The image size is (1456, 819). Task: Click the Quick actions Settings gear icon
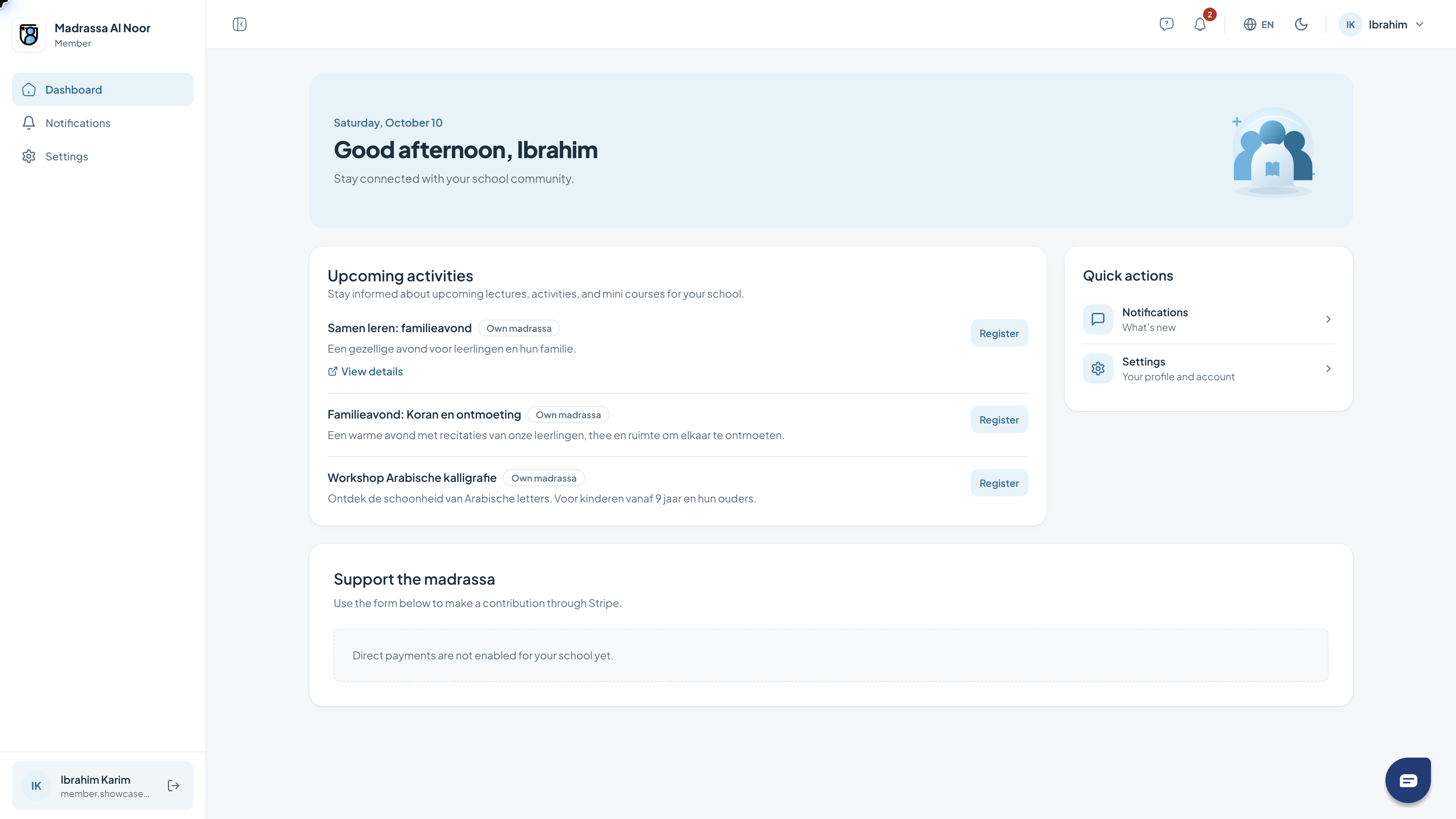click(x=1098, y=369)
